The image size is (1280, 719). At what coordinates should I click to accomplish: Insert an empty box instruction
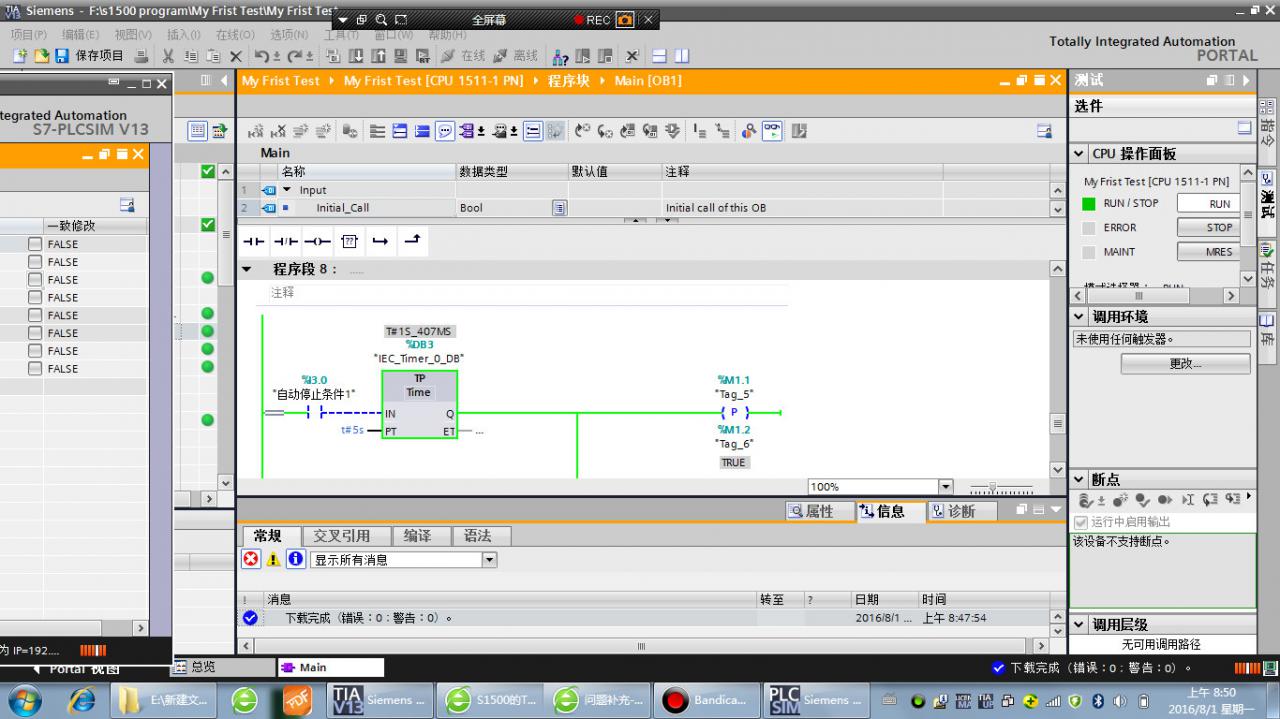tap(349, 241)
